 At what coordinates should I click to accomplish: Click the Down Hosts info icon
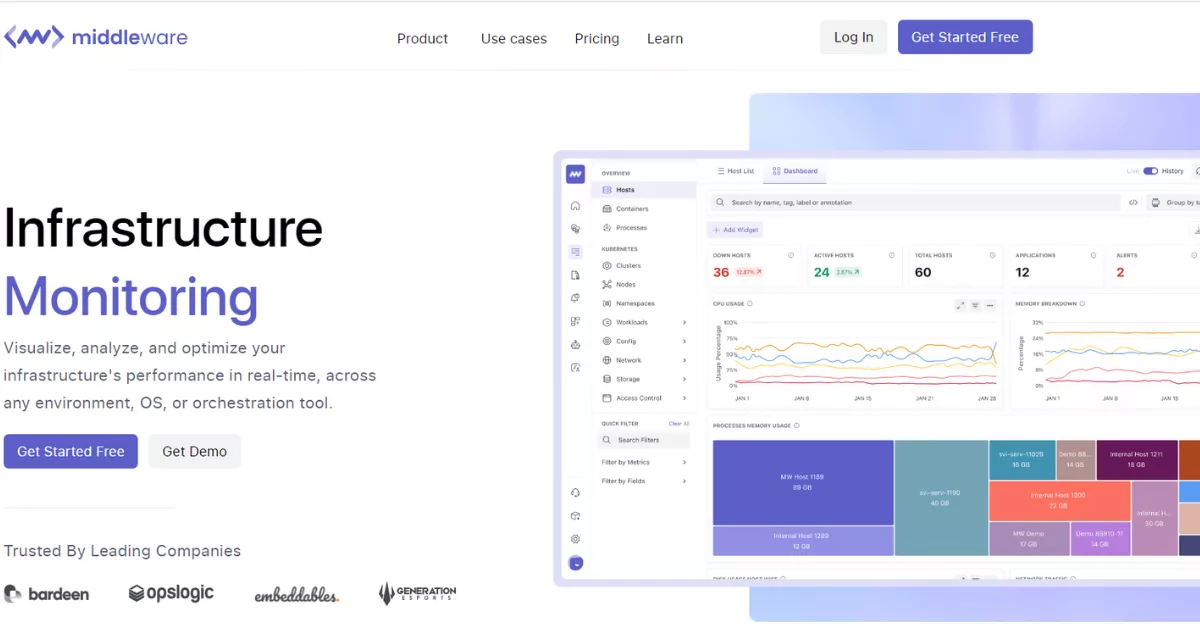click(x=791, y=255)
